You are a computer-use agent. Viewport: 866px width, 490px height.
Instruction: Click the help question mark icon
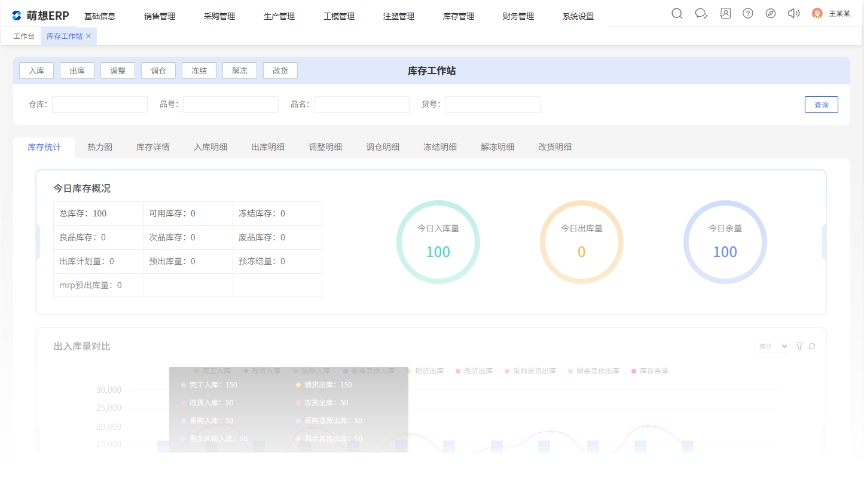click(x=748, y=14)
